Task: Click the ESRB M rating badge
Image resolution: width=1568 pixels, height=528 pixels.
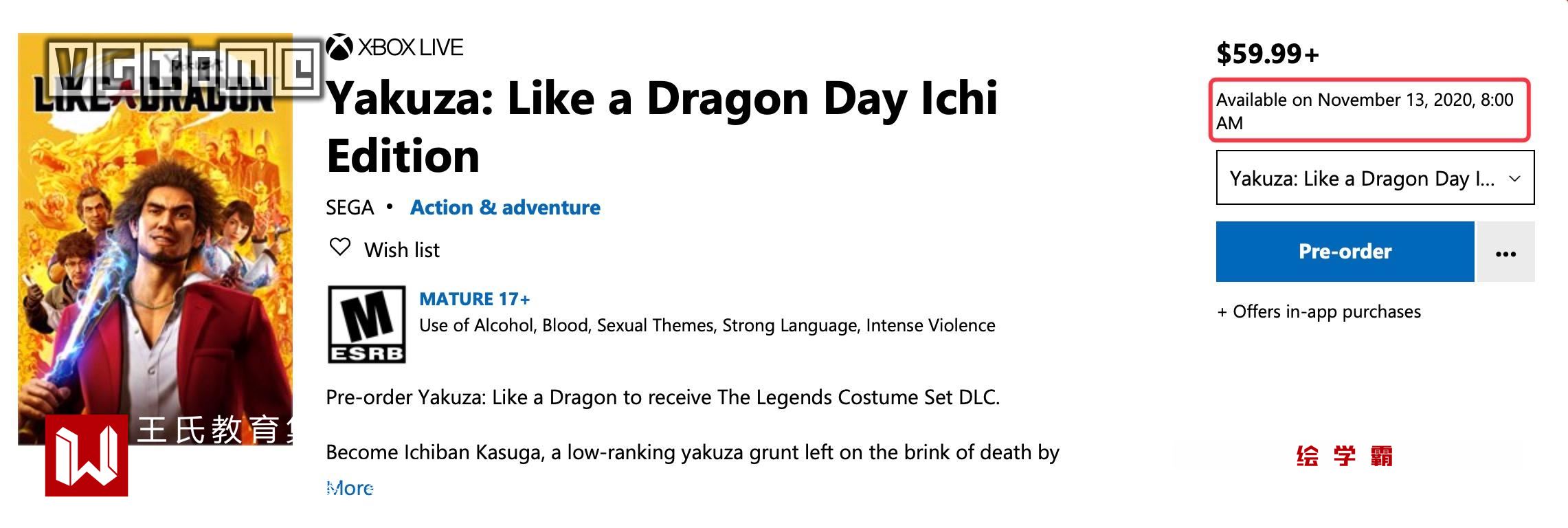Action: pos(367,324)
